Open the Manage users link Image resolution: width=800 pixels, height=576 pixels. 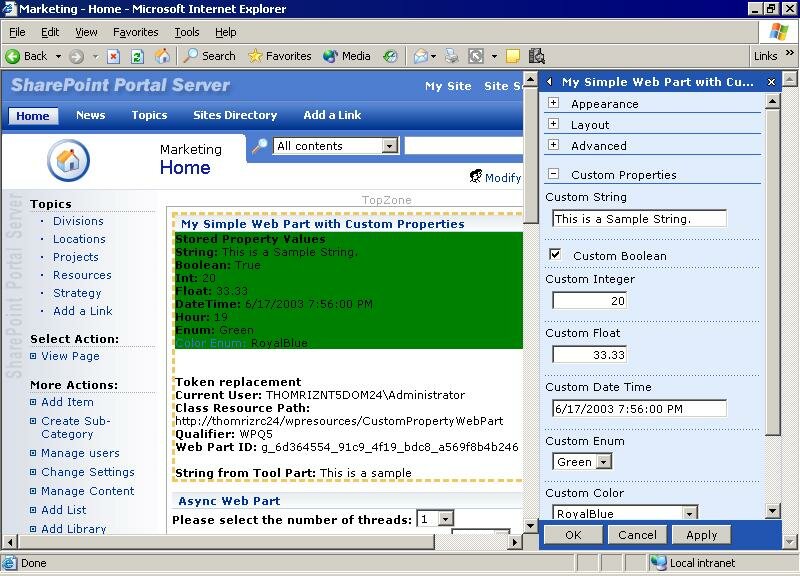tap(80, 453)
